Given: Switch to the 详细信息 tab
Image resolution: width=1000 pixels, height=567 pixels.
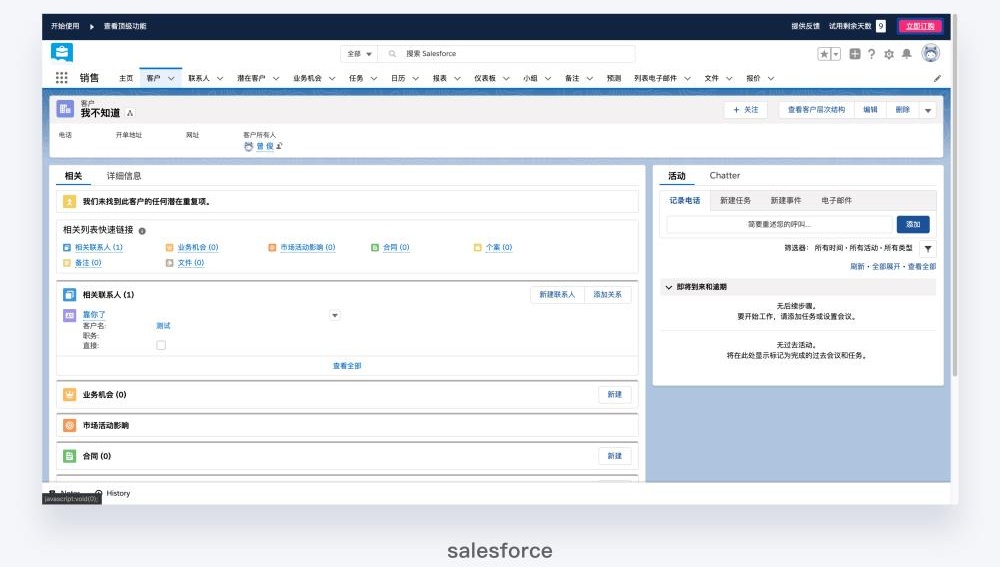Looking at the screenshot, I should coord(124,176).
